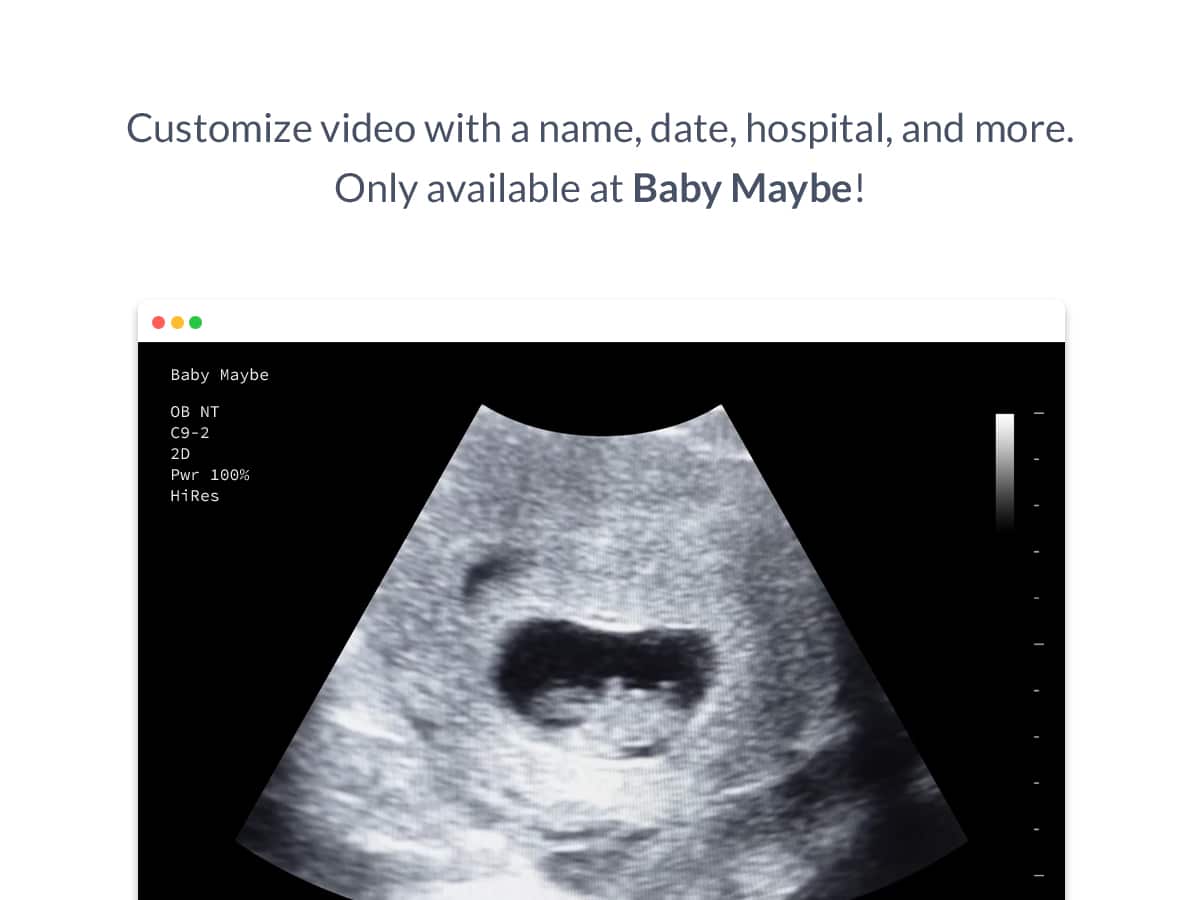Image resolution: width=1200 pixels, height=900 pixels.
Task: Select the C9-2 probe label
Action: pyautogui.click(x=190, y=433)
